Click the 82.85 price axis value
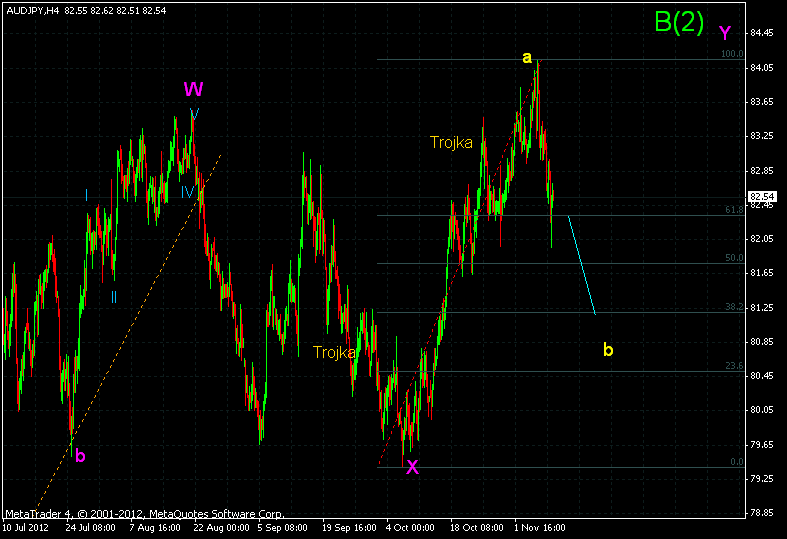Image resolution: width=787 pixels, height=539 pixels. [x=762, y=171]
